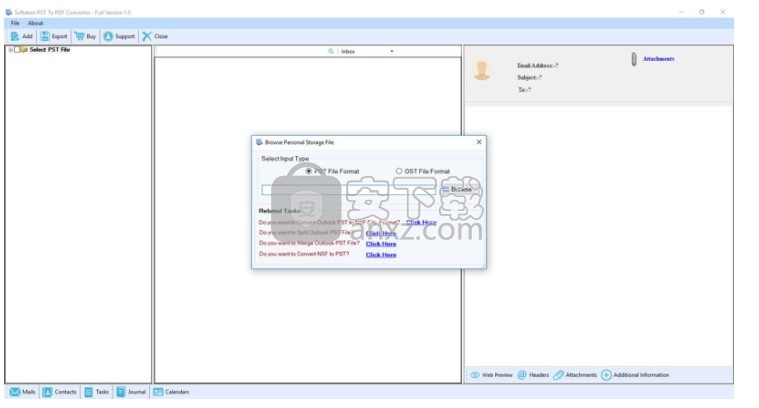The height and width of the screenshot is (408, 759).
Task: Minimize the main application window
Action: click(681, 12)
